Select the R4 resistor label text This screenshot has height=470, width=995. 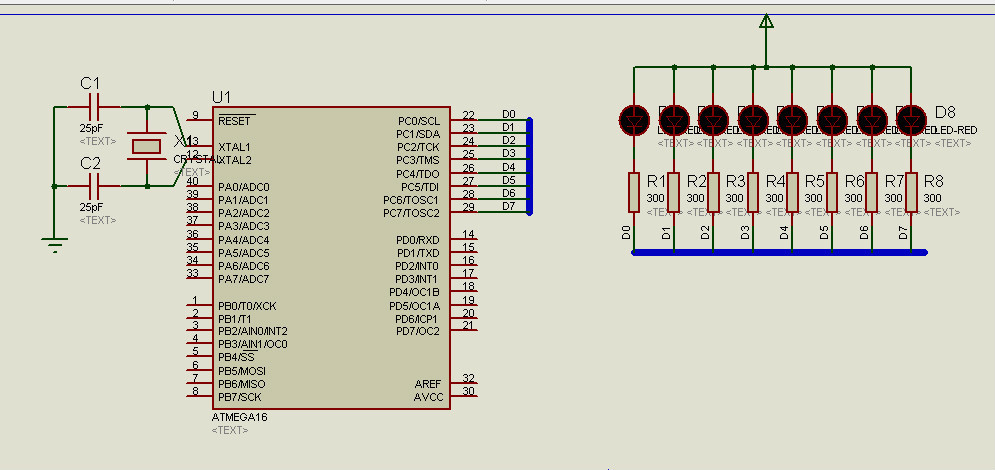(775, 181)
